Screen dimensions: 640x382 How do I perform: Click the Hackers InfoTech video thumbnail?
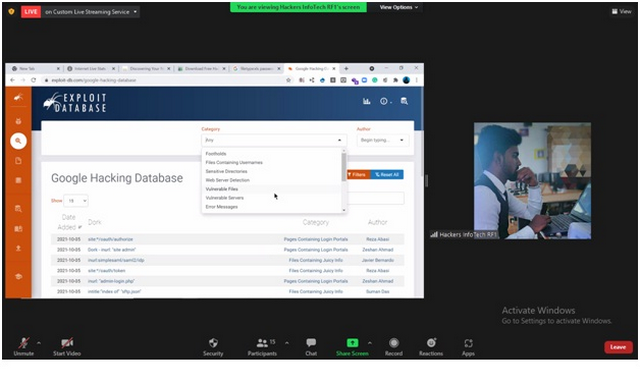pos(532,181)
